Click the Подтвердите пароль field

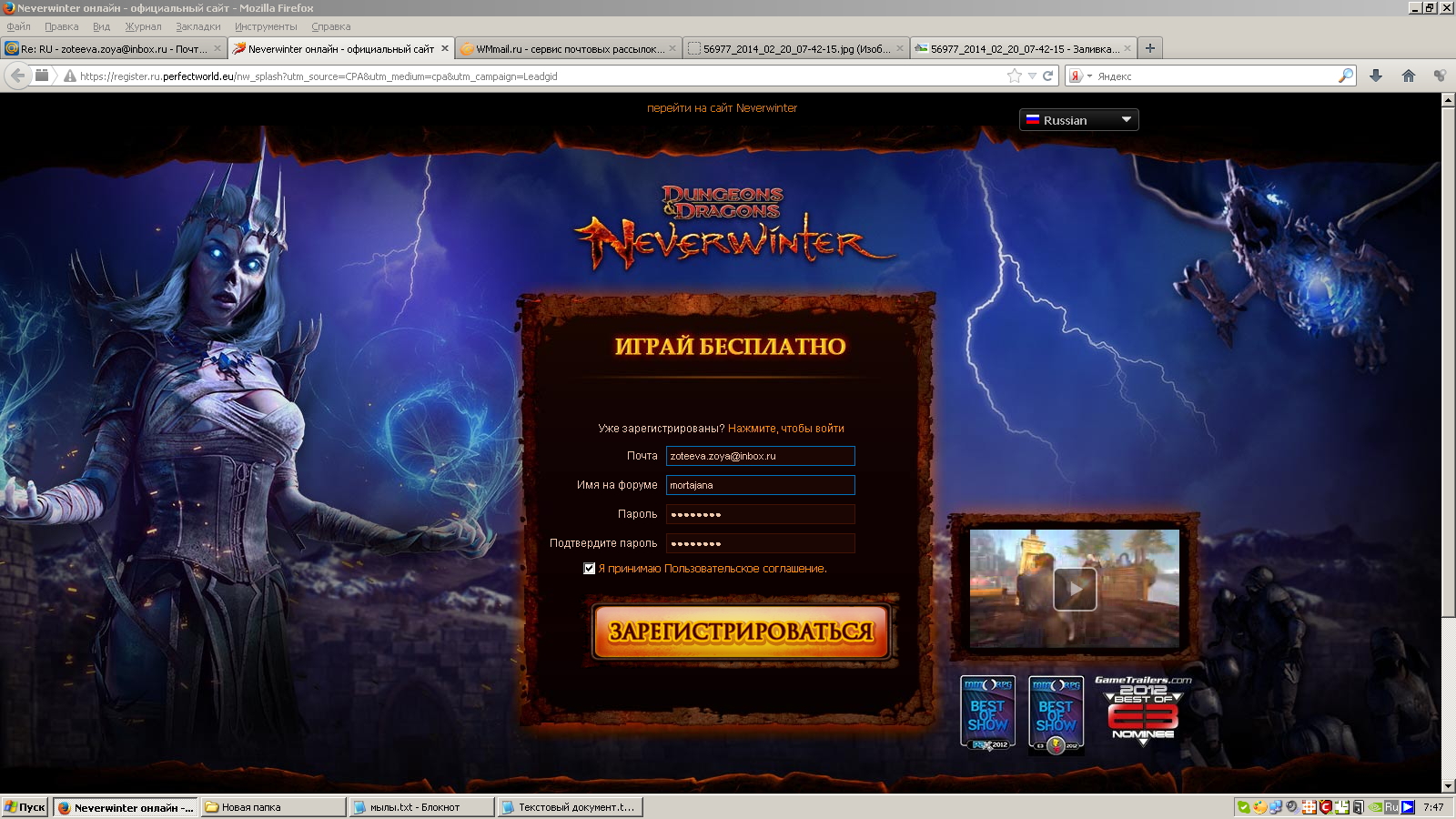click(x=760, y=543)
